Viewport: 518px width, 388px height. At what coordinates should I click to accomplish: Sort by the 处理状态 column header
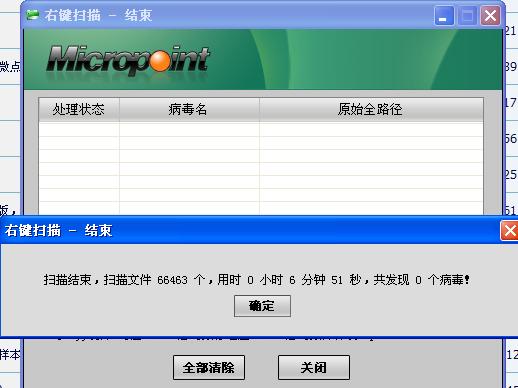point(79,109)
